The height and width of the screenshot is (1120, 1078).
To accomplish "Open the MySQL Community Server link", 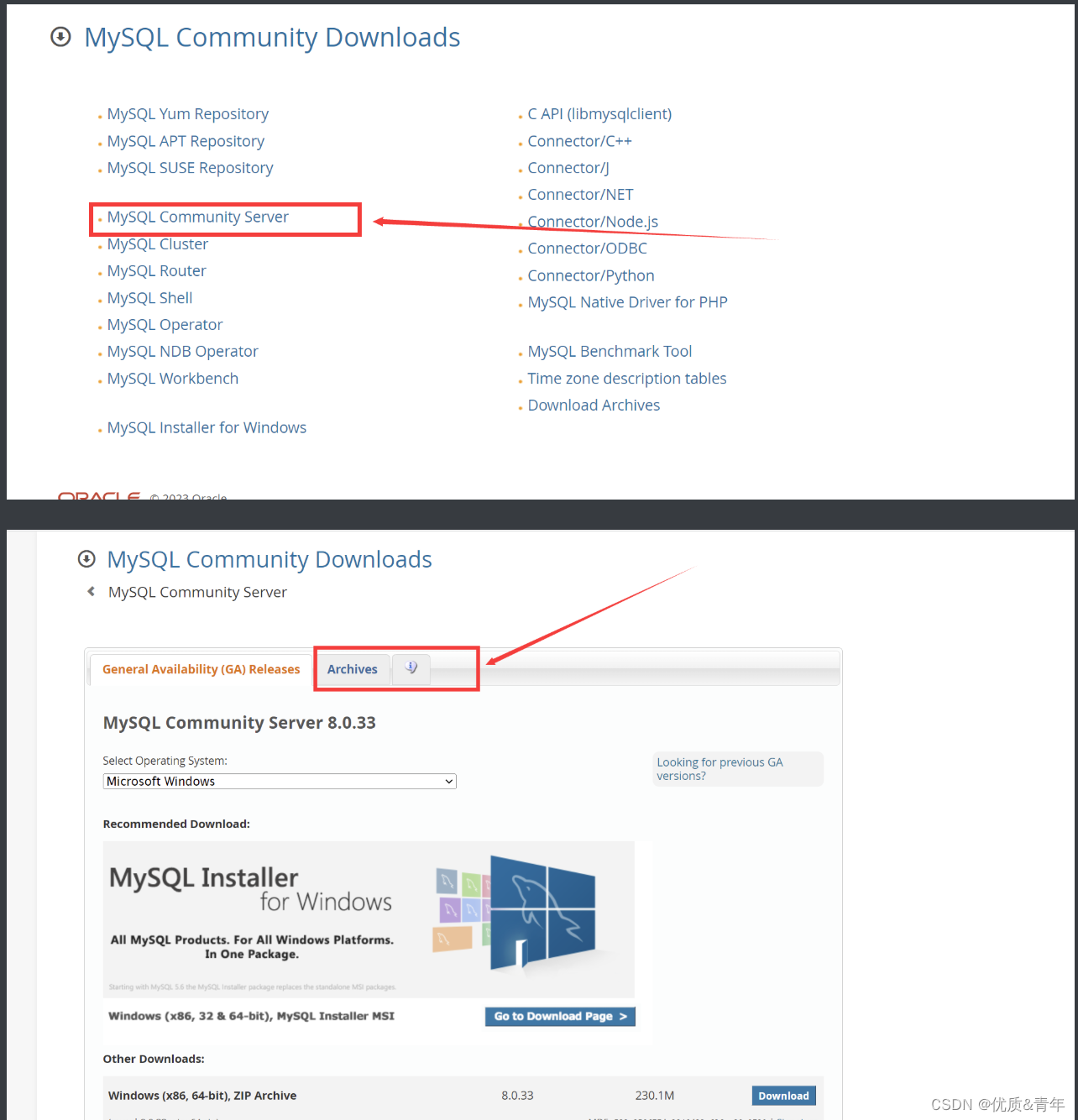I will point(197,217).
